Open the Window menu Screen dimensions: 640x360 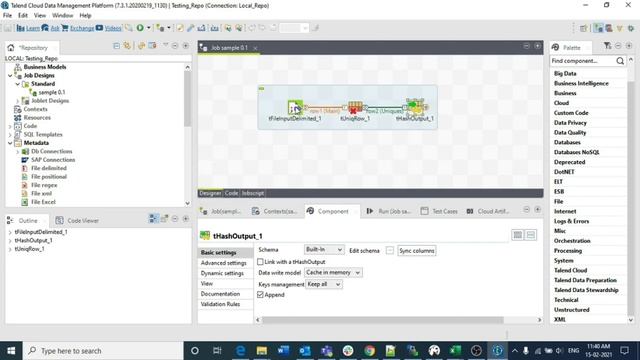(x=62, y=16)
